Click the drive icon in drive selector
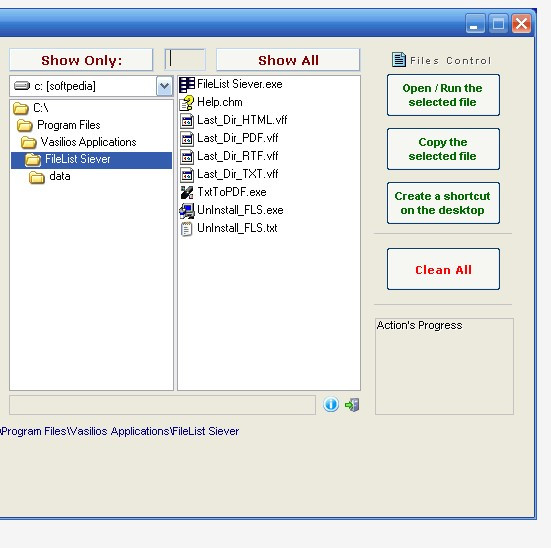551x548 pixels. (x=22, y=86)
